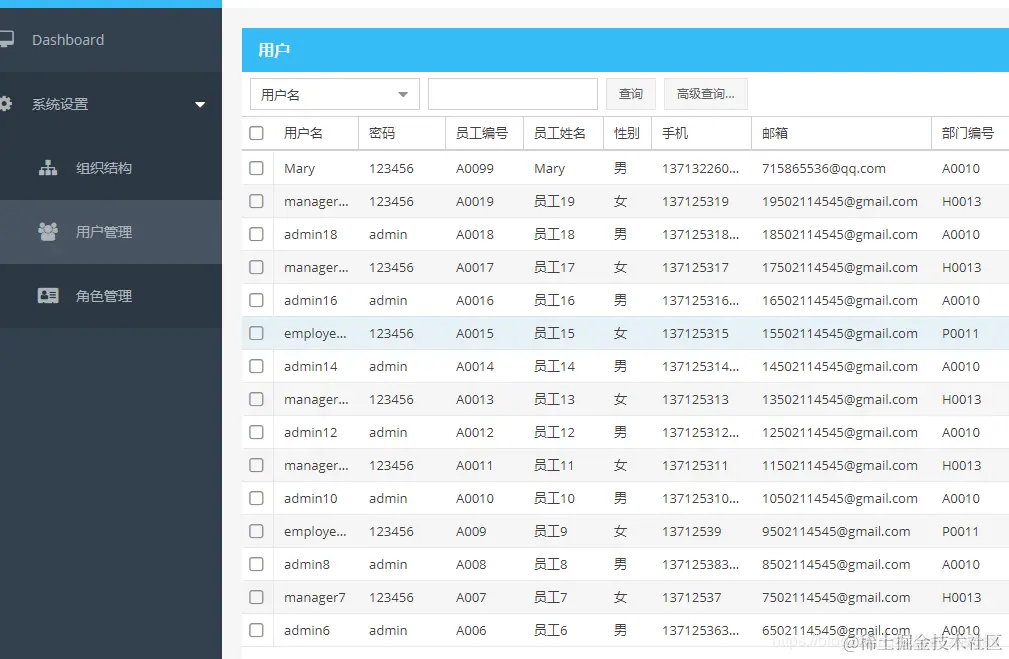Image resolution: width=1009 pixels, height=659 pixels.
Task: Check the Mary row checkbox
Action: pyautogui.click(x=256, y=168)
